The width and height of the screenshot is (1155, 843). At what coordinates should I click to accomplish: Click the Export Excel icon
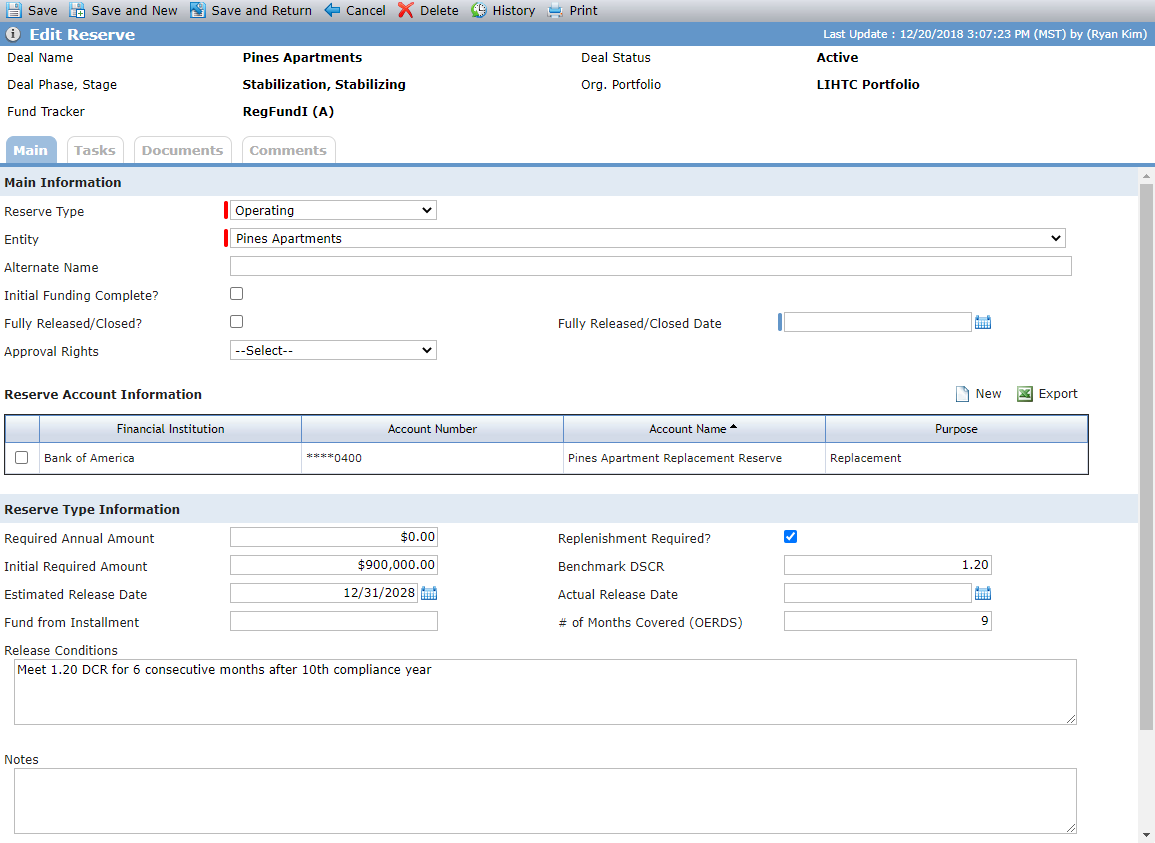[1025, 394]
